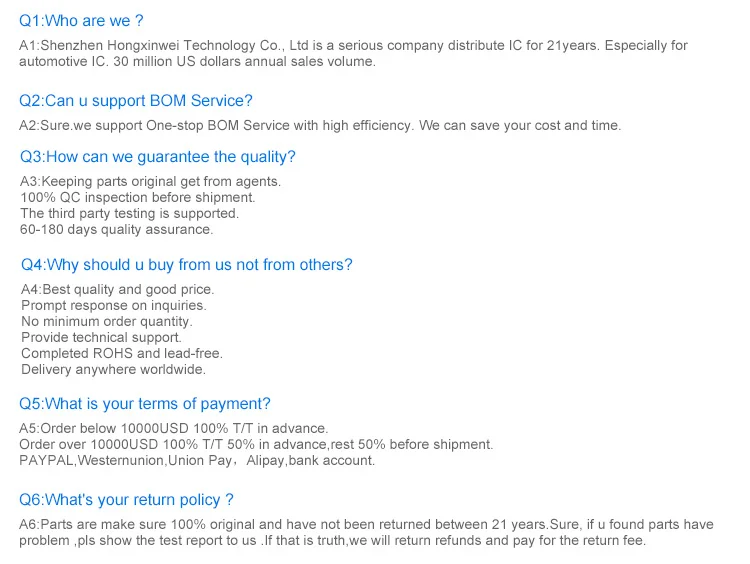The width and height of the screenshot is (750, 564).
Task: Click 'Q6:What's your return policy ?' heading
Action: pyautogui.click(x=126, y=500)
